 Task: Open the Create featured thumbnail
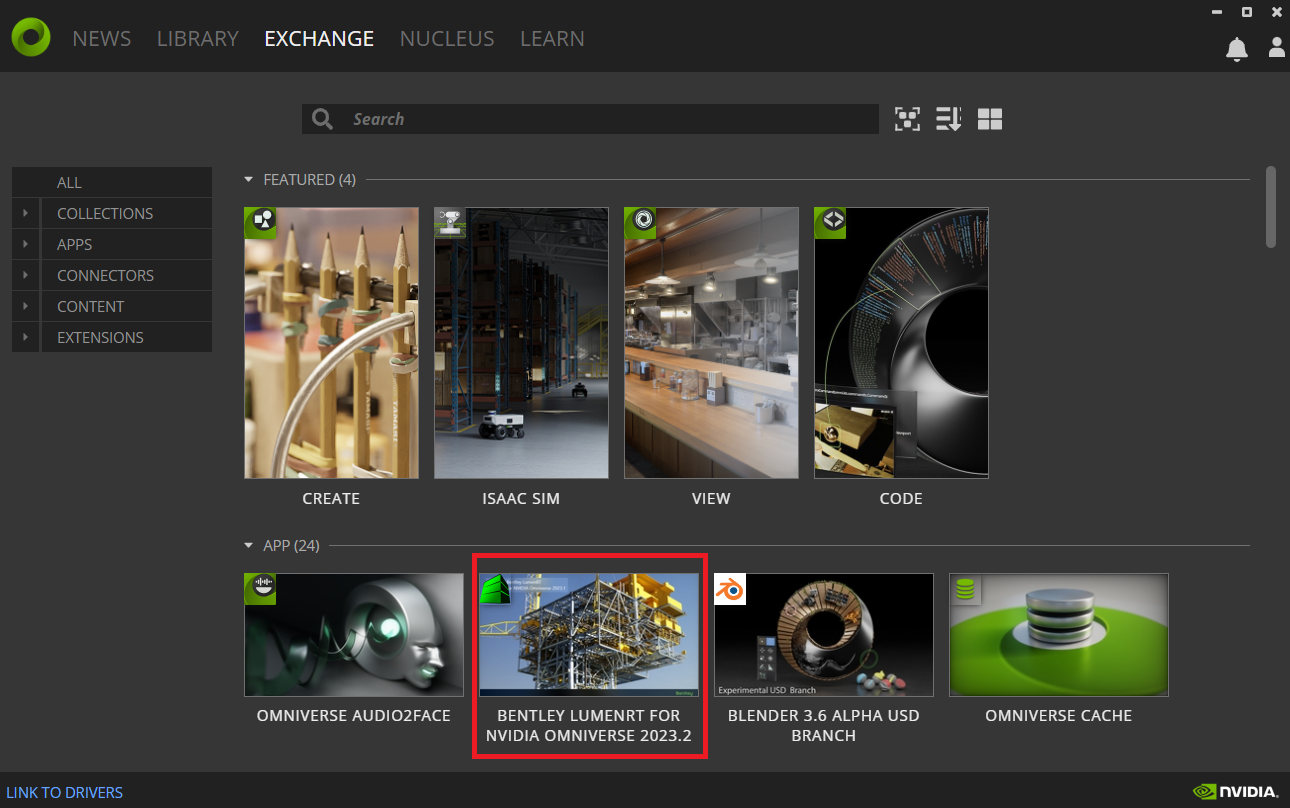331,343
